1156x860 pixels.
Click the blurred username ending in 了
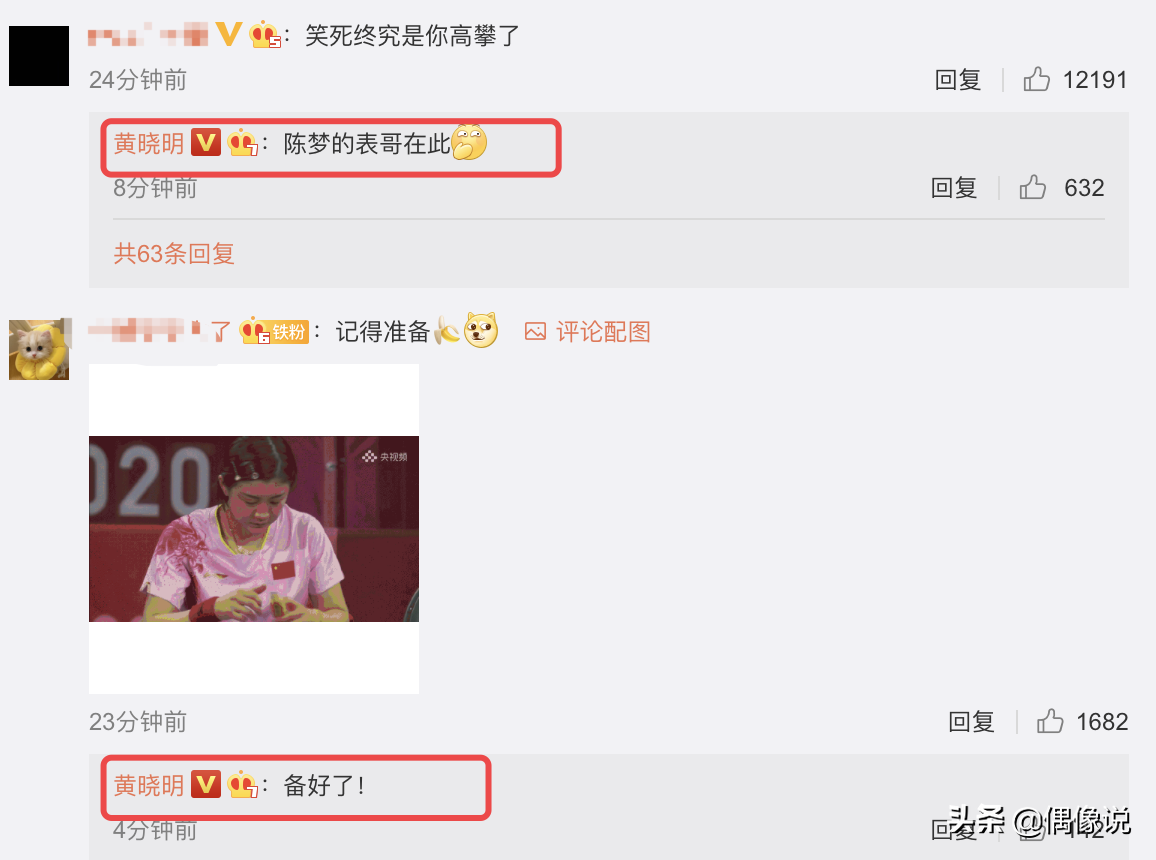click(160, 331)
